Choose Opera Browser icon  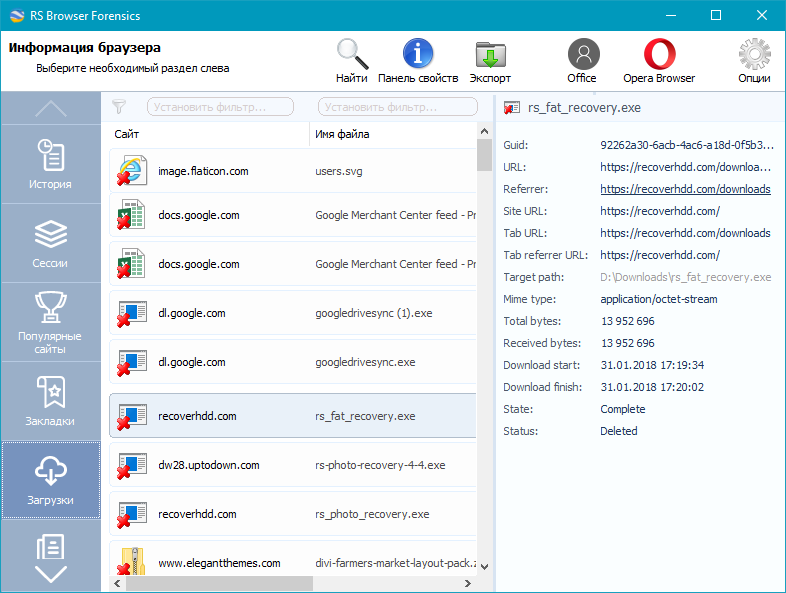[x=659, y=60]
